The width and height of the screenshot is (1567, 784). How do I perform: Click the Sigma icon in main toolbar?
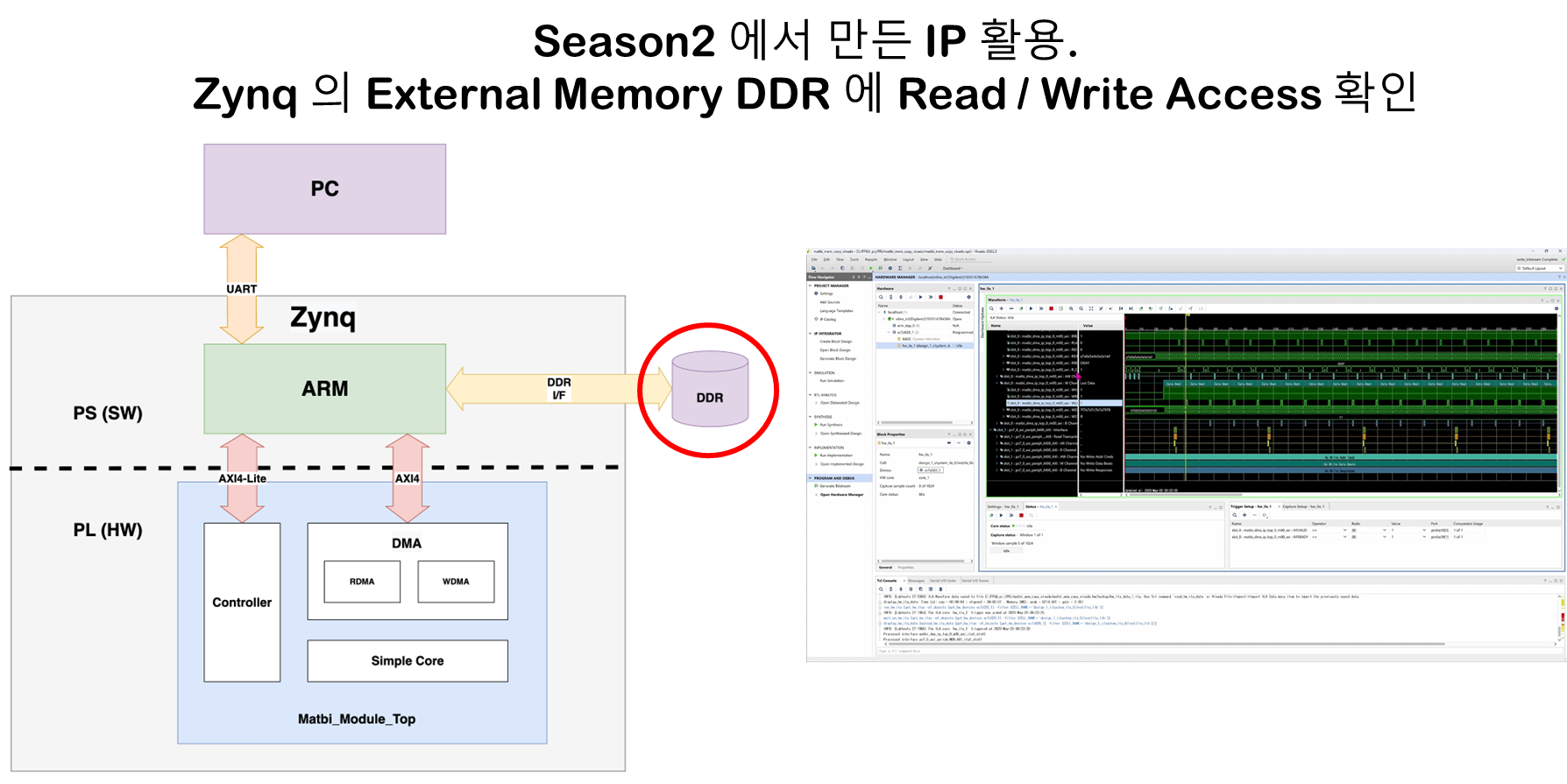coord(900,268)
